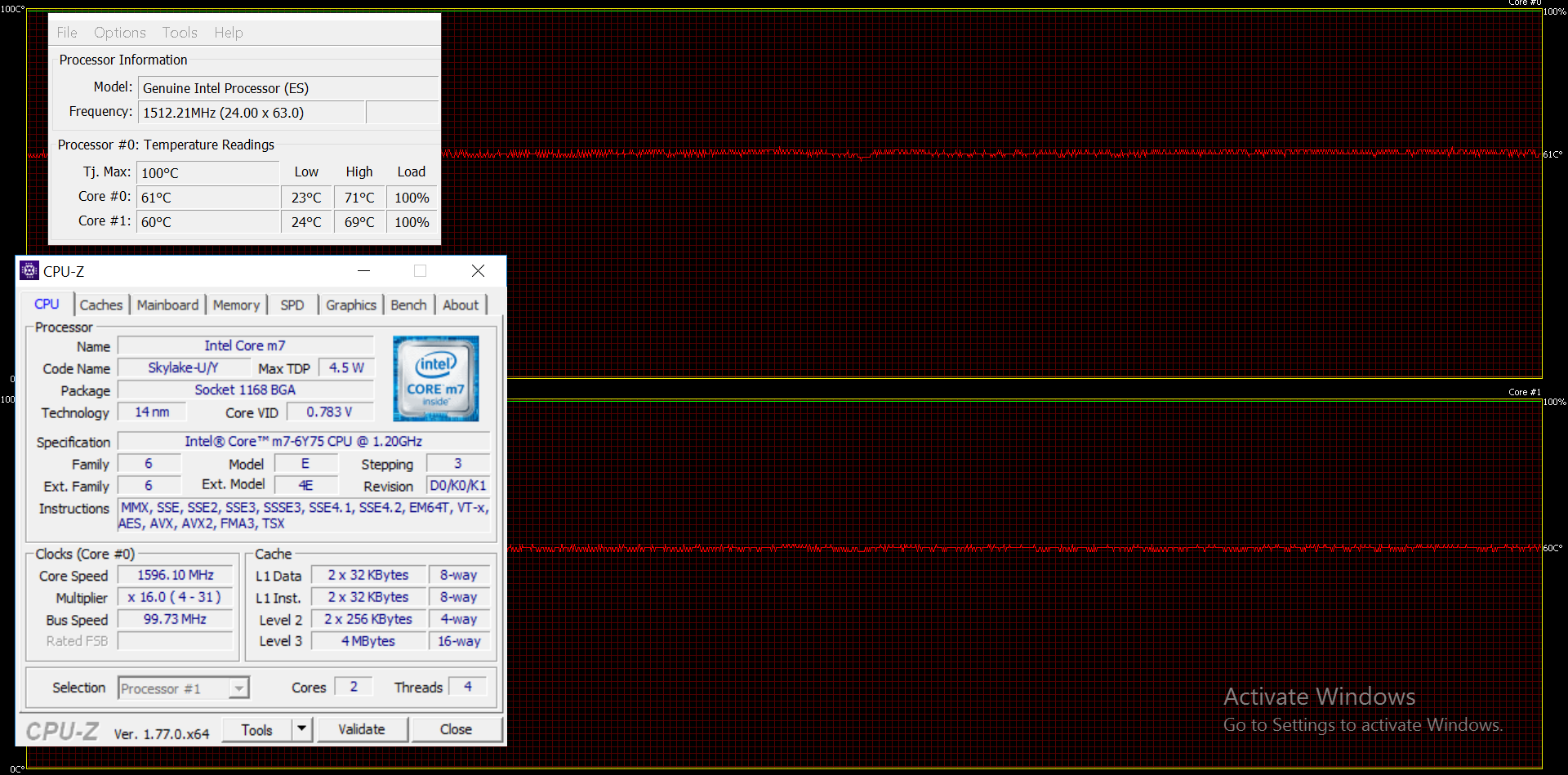This screenshot has height=775, width=1568.
Task: Click the Model field Genuine Intel Processor (ES)
Action: click(288, 88)
